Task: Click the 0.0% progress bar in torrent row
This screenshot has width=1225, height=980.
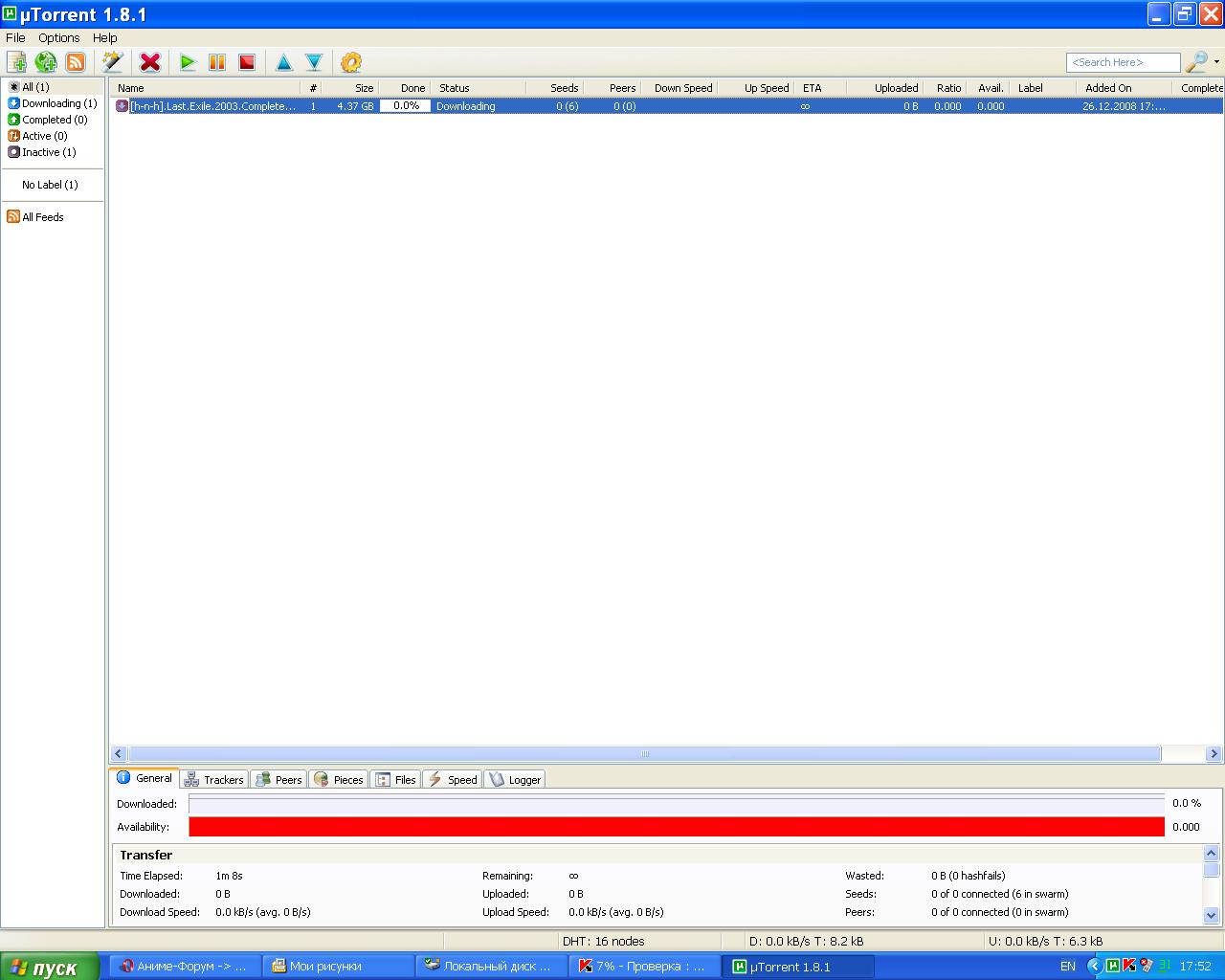Action: (x=405, y=106)
